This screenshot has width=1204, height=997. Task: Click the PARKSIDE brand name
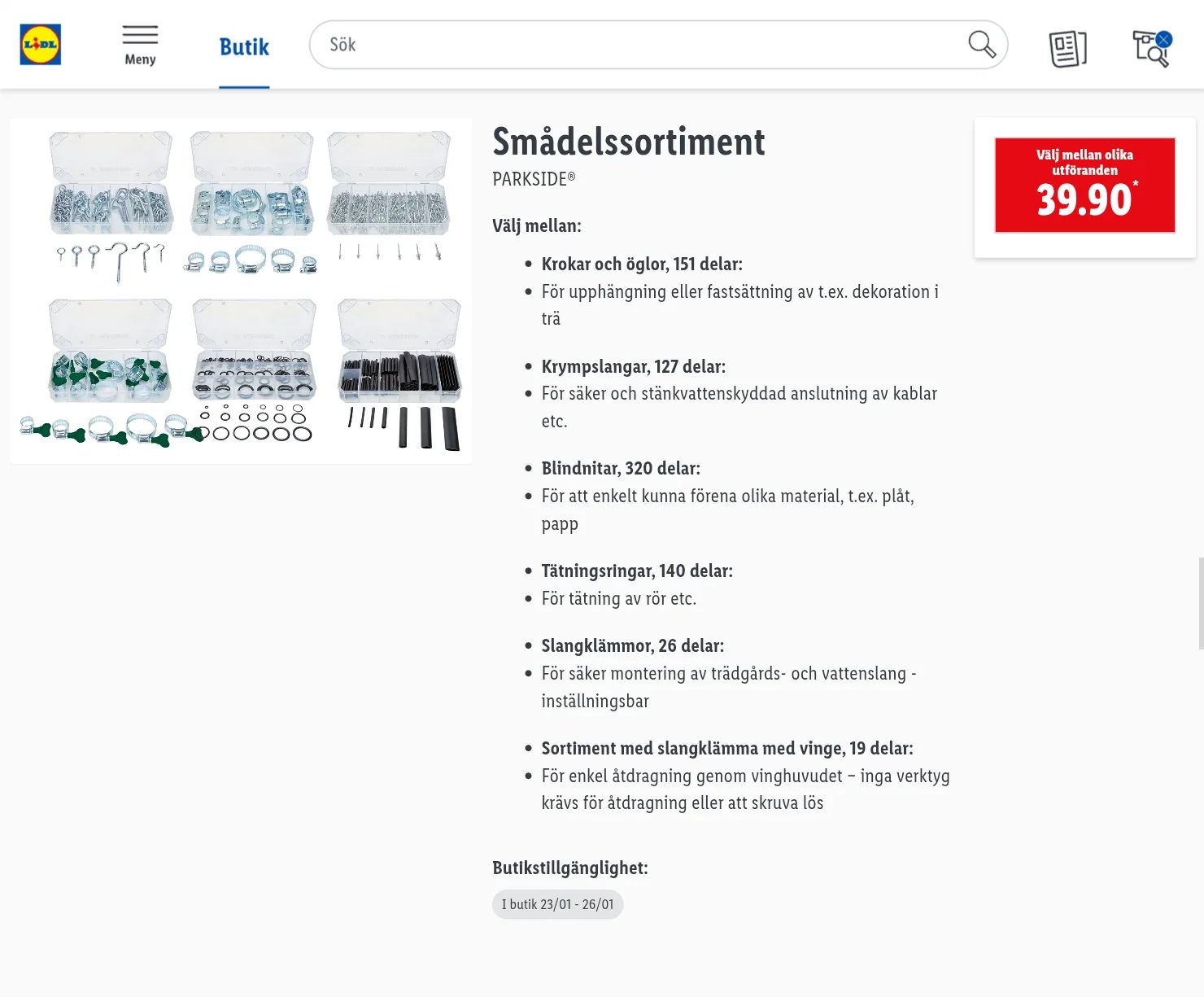[534, 179]
